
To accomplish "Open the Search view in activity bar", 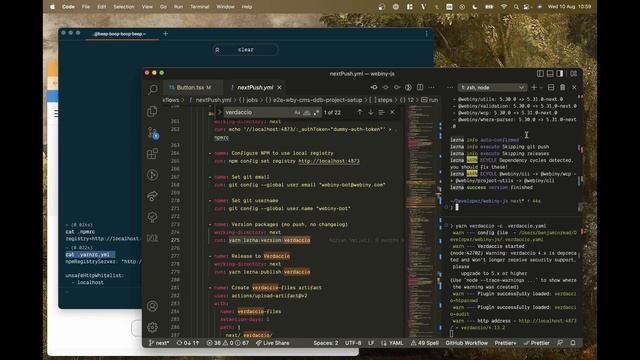I will (153, 89).
